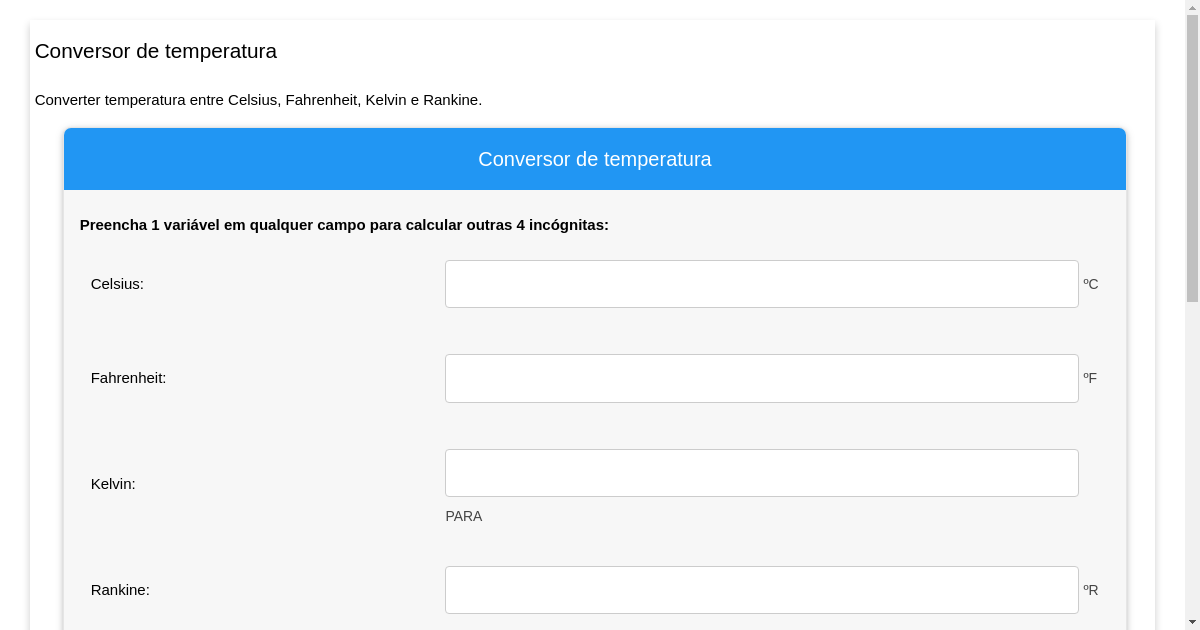The width and height of the screenshot is (1200, 630).
Task: Click the scrollbar up arrow
Action: [1193, 7]
